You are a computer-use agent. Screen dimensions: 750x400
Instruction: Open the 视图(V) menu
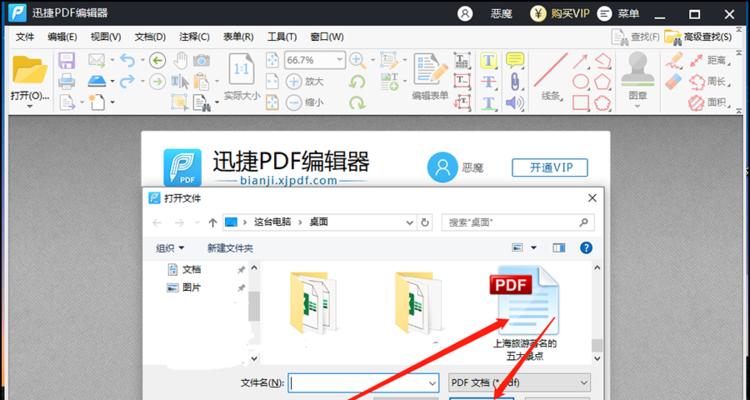106,37
